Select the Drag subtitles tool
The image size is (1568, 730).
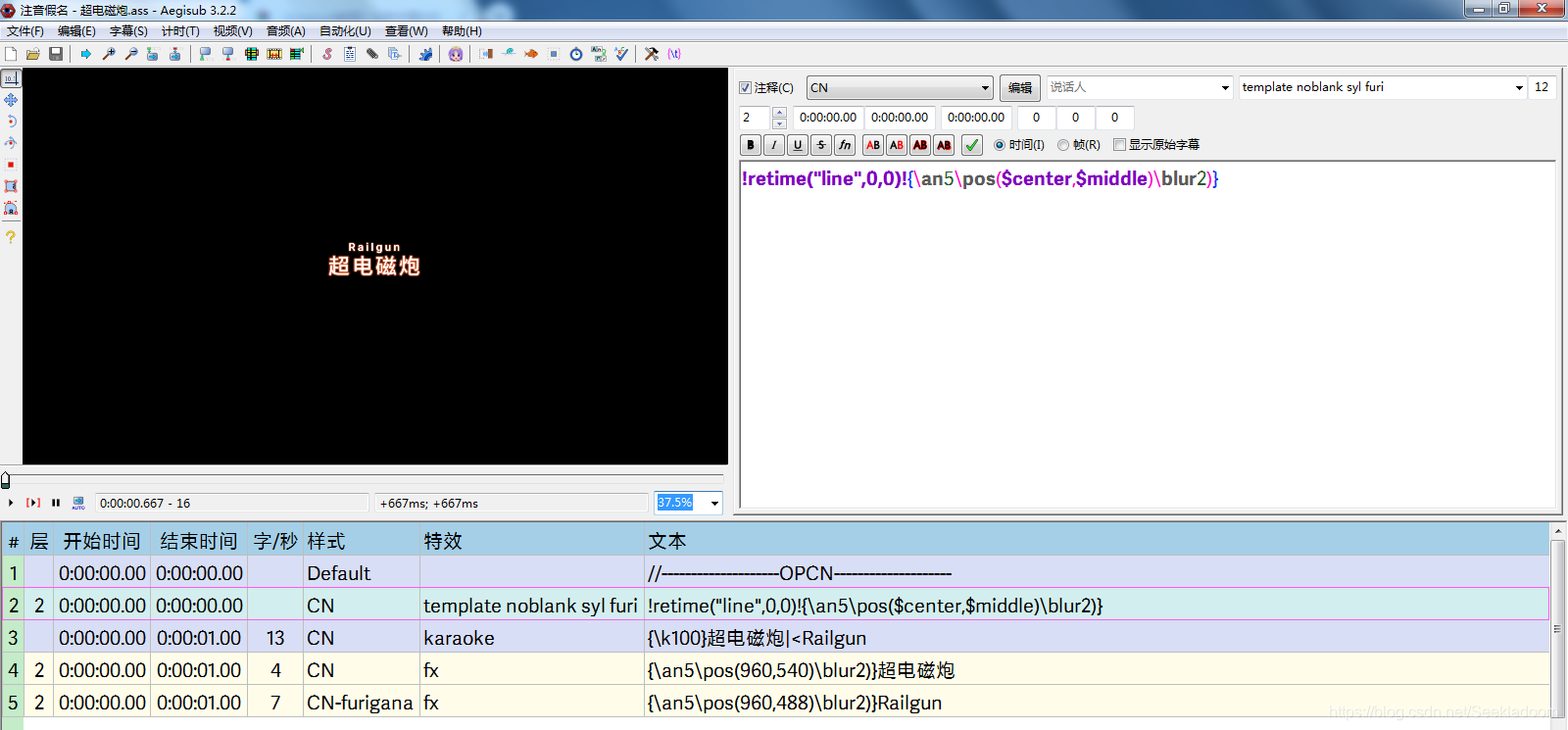[11, 100]
